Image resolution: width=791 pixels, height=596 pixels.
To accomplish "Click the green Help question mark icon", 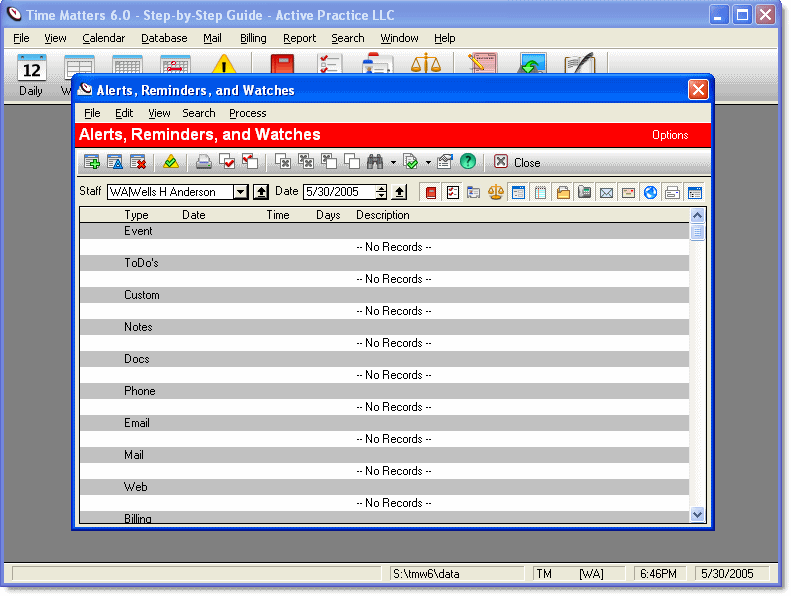I will click(x=468, y=161).
